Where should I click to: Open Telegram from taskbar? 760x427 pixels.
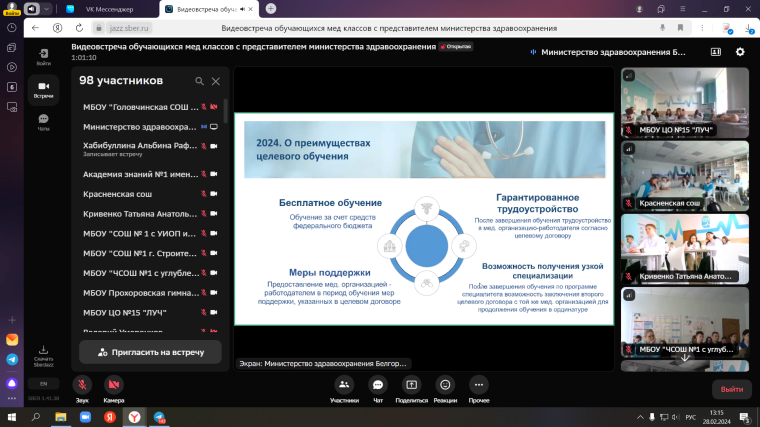[x=159, y=417]
